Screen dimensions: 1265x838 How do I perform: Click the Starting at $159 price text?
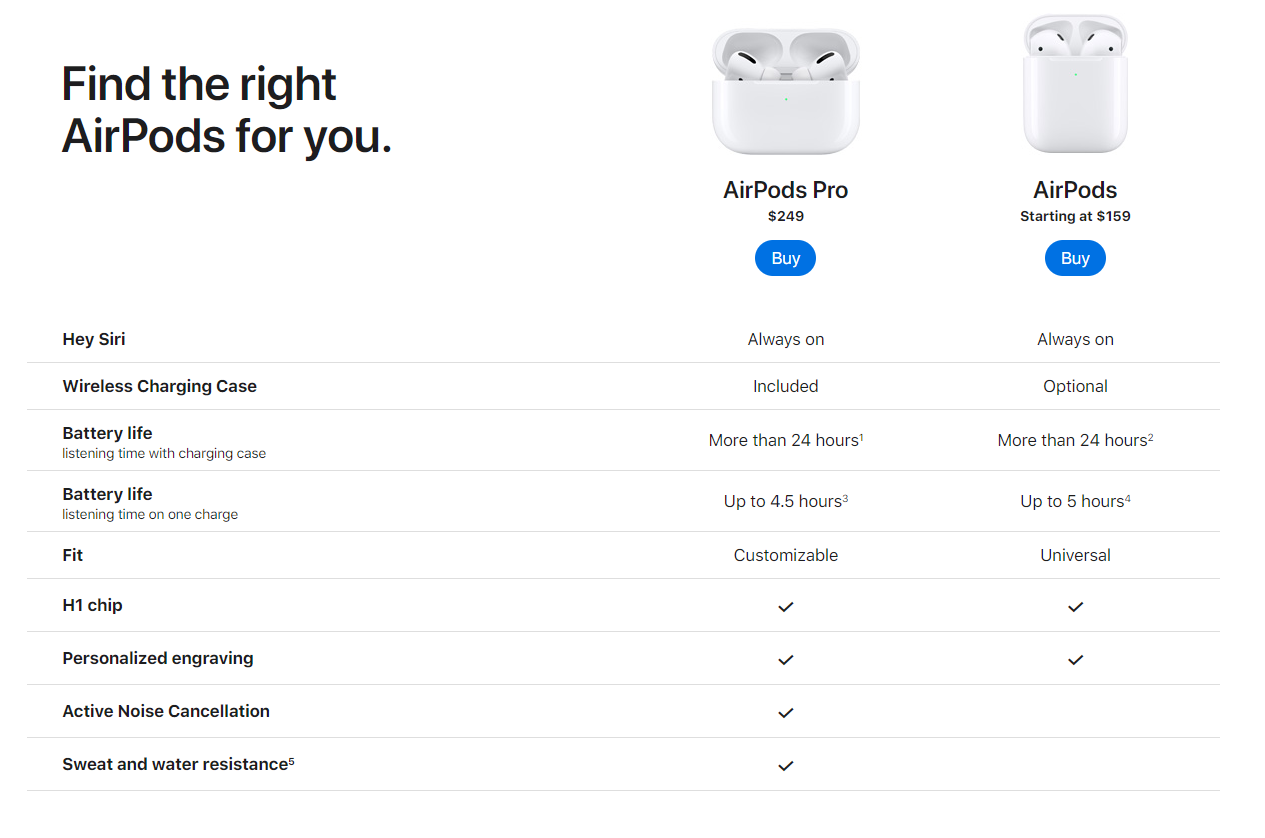coord(1075,216)
